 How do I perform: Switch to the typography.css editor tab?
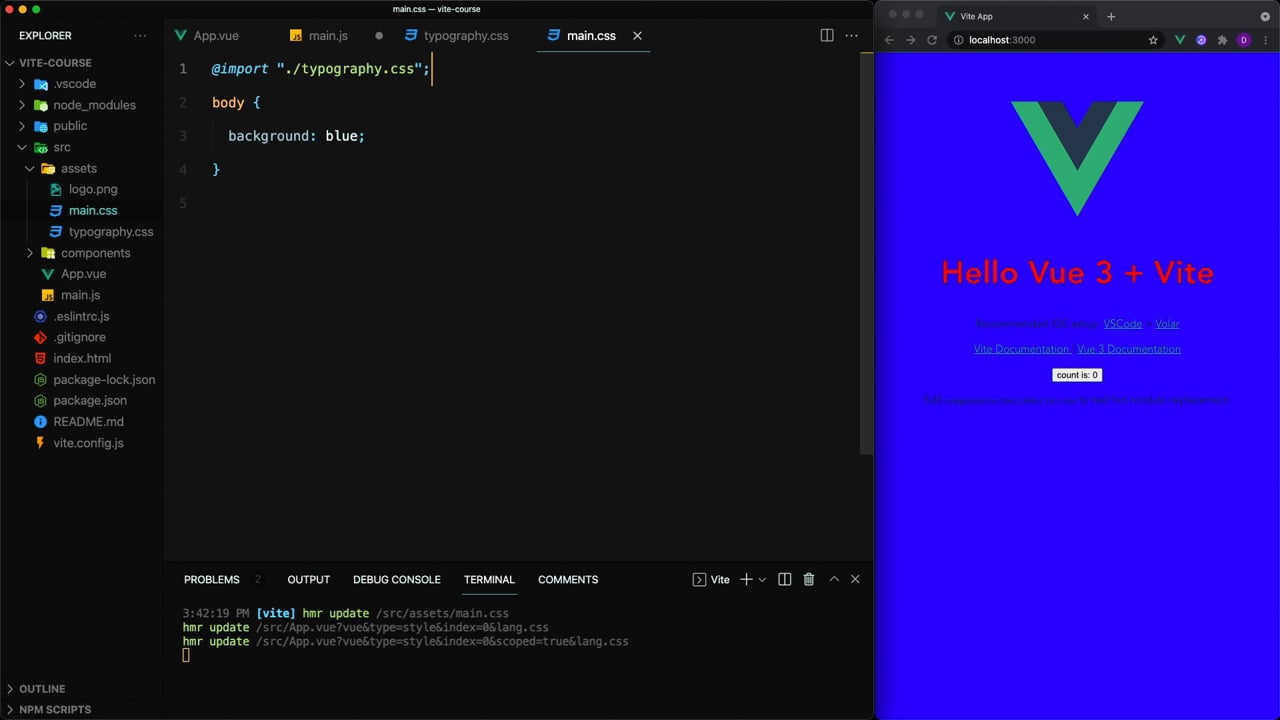pos(465,35)
